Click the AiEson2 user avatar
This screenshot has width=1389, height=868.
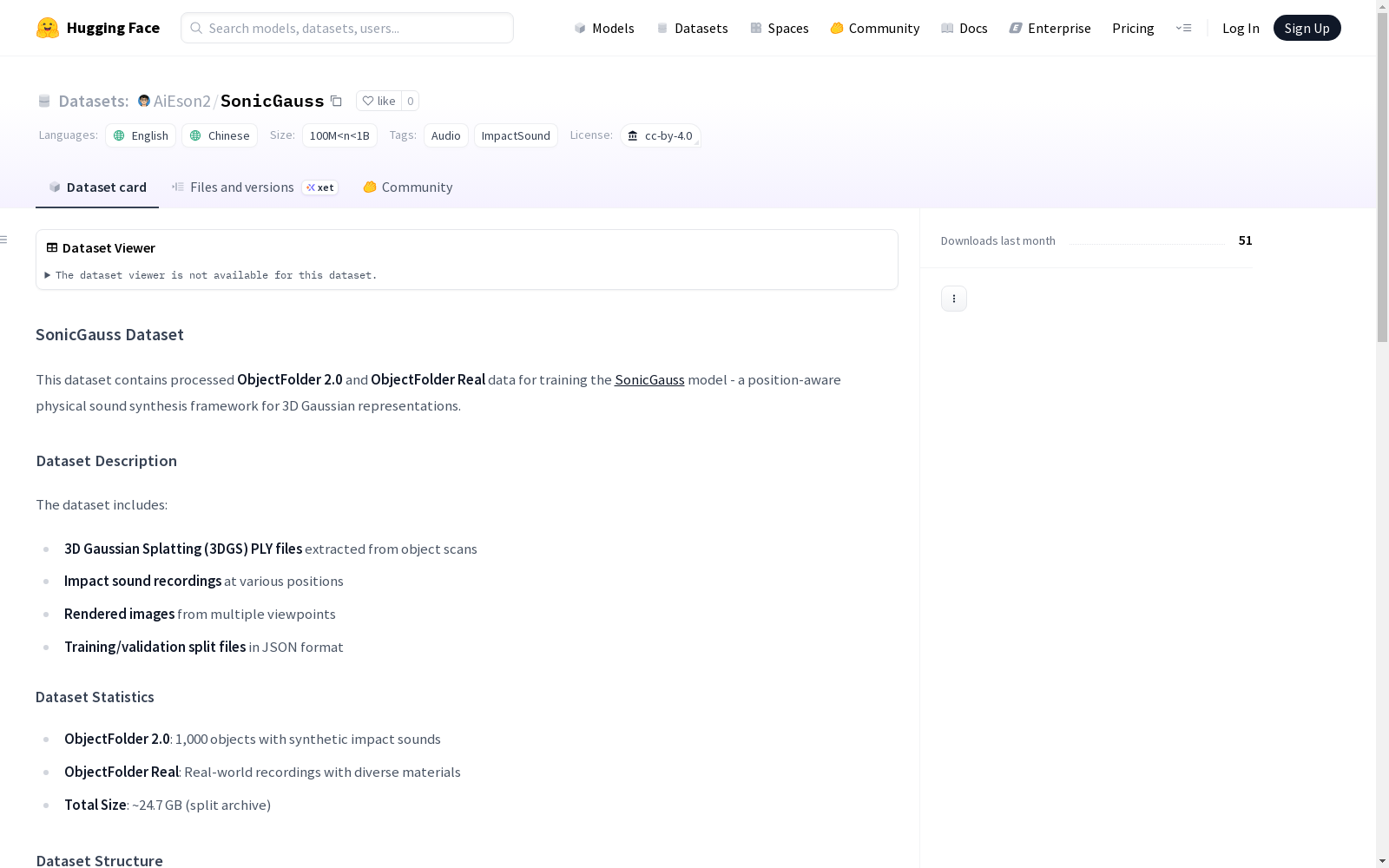coord(144,101)
